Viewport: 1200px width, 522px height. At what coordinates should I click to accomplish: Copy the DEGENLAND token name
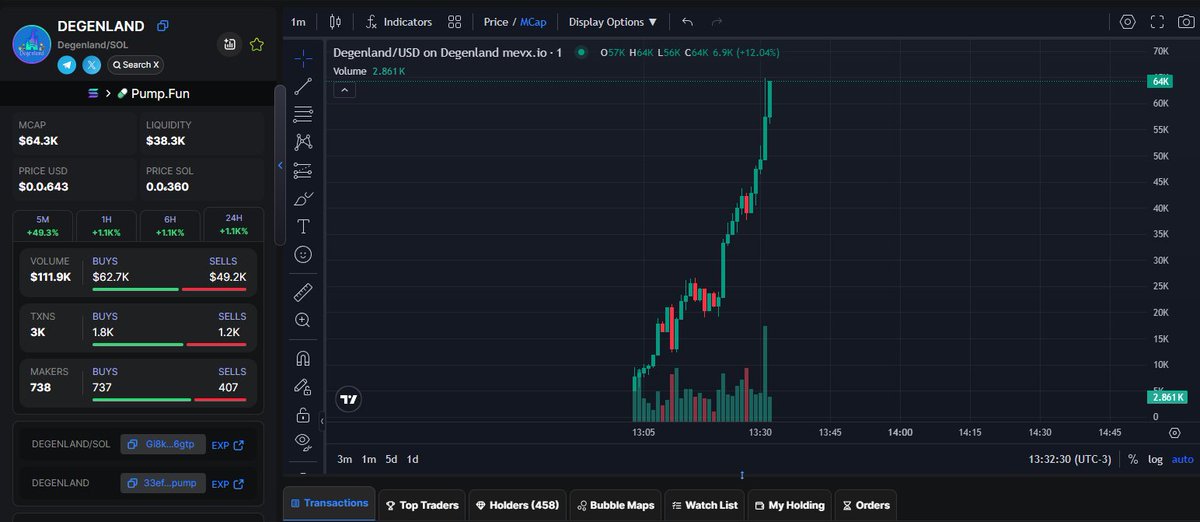(163, 26)
